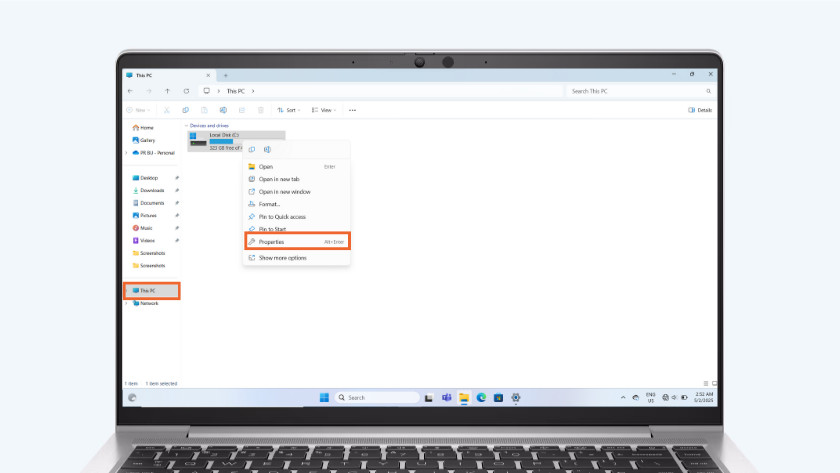Click the Windows Start button on taskbar

pos(324,398)
